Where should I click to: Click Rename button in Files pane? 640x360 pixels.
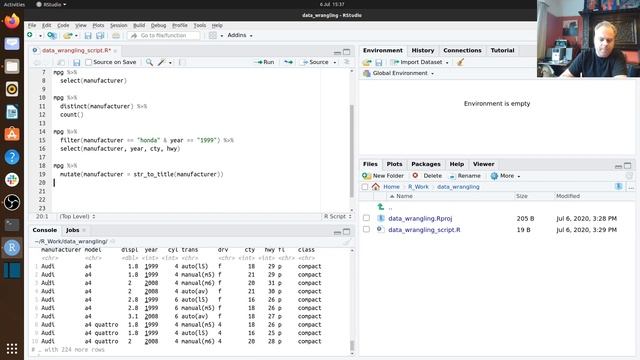[x=464, y=176]
